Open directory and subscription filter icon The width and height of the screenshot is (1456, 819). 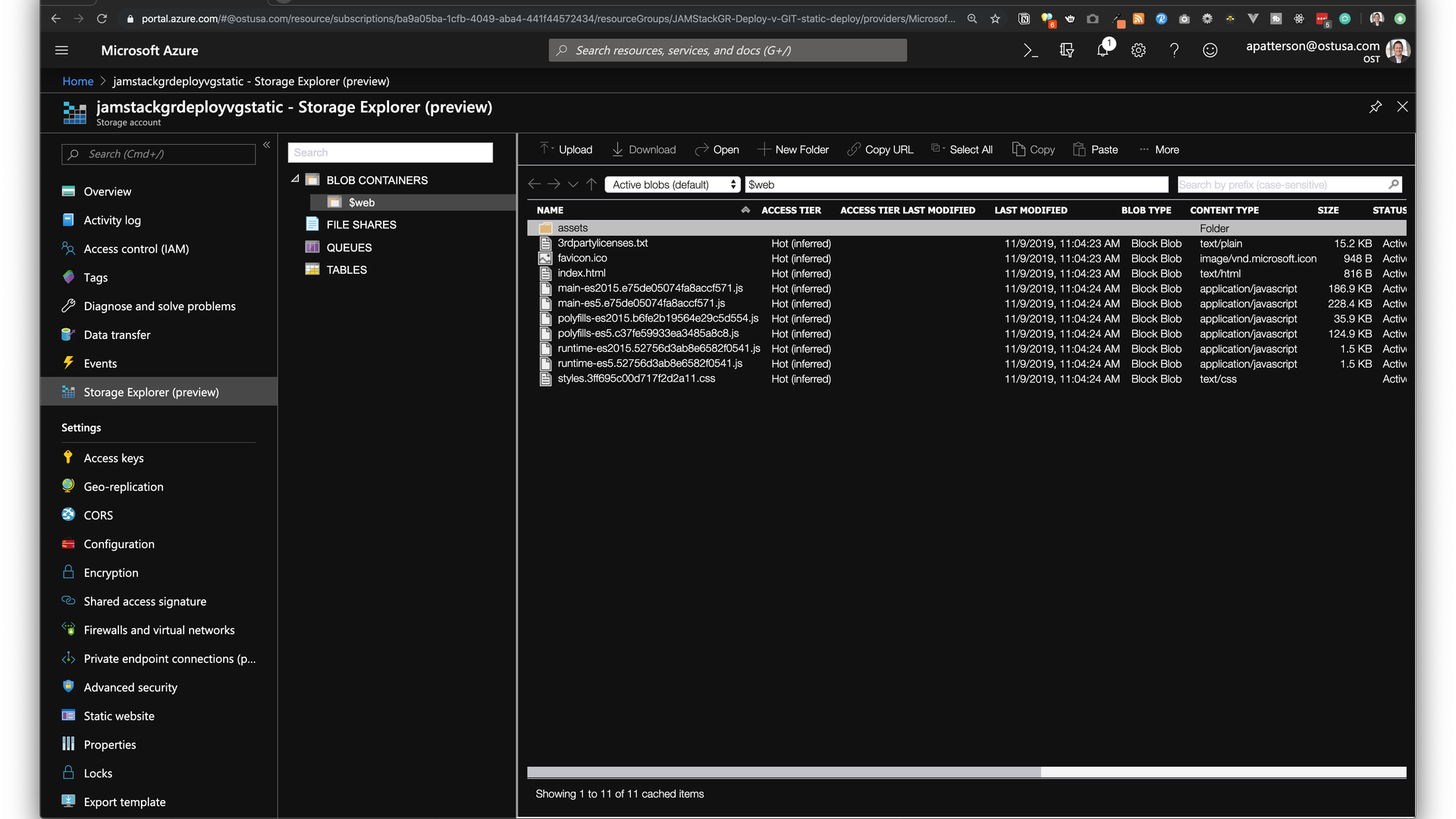point(1066,51)
